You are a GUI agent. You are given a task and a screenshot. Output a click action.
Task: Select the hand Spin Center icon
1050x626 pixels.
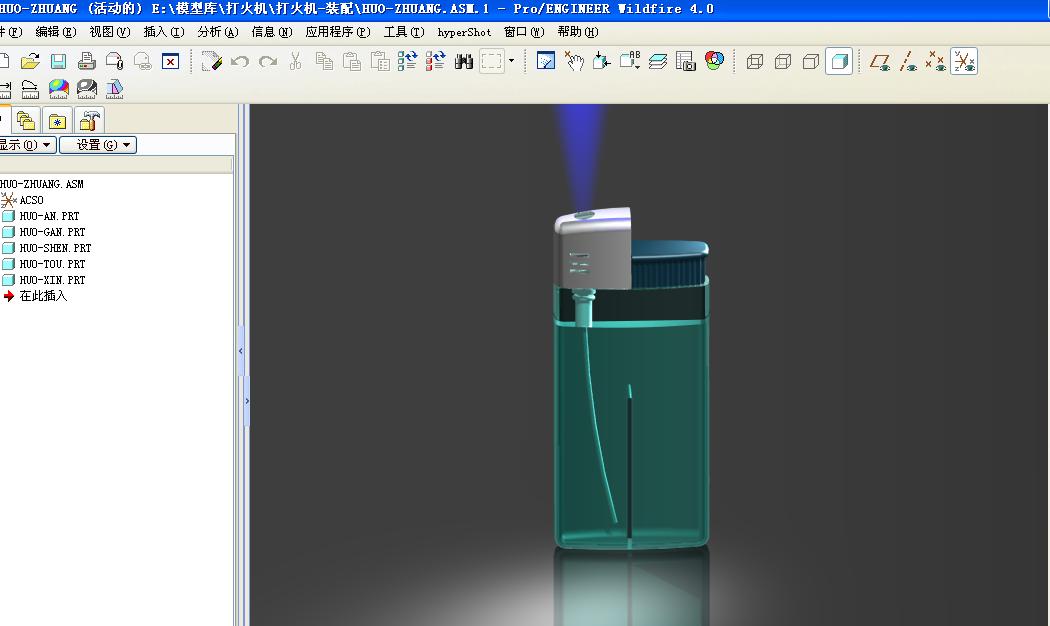point(574,62)
